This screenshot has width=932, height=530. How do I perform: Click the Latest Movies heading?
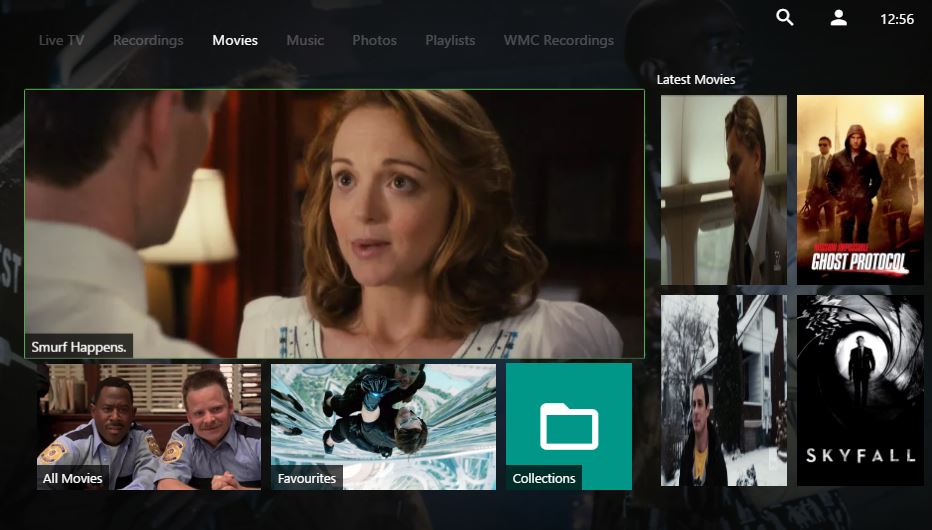pos(696,80)
